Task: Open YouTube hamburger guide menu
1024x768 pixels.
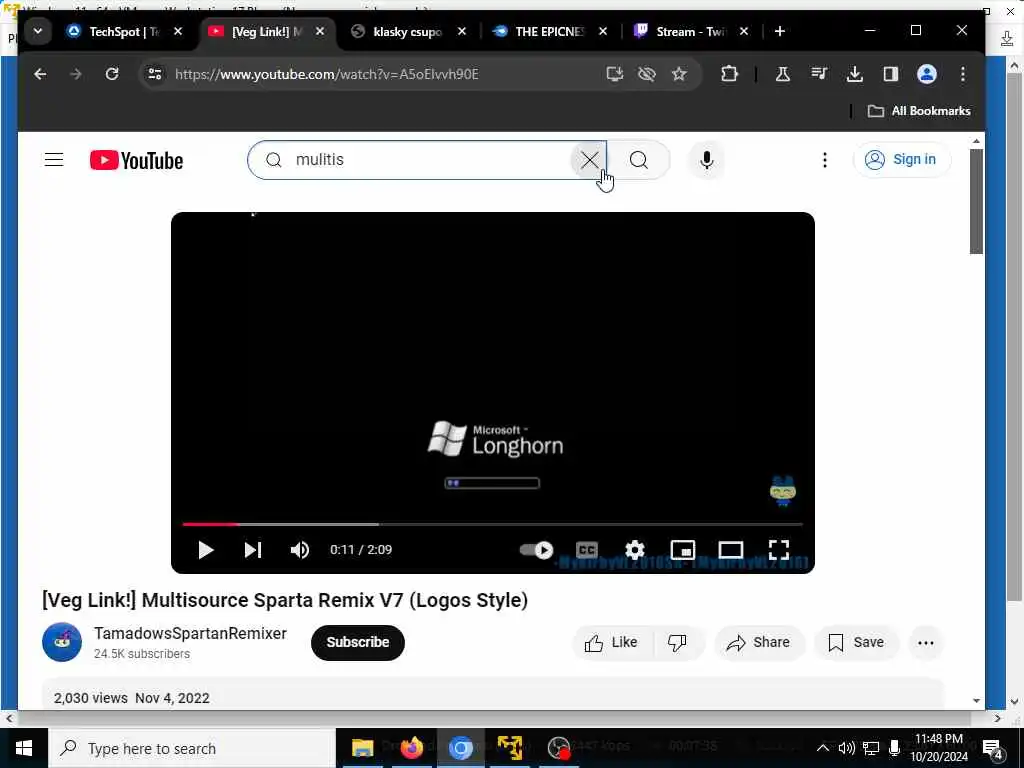Action: pos(54,160)
